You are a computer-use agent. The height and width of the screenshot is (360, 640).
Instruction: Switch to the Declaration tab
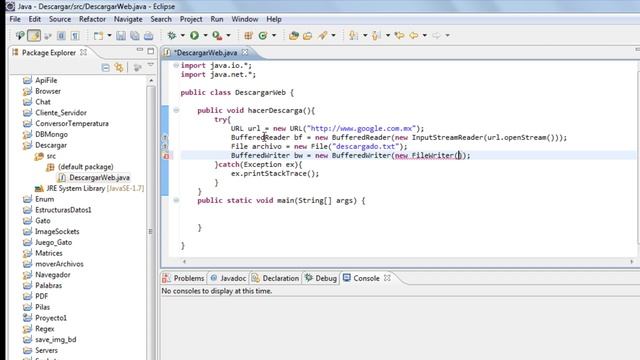click(275, 278)
